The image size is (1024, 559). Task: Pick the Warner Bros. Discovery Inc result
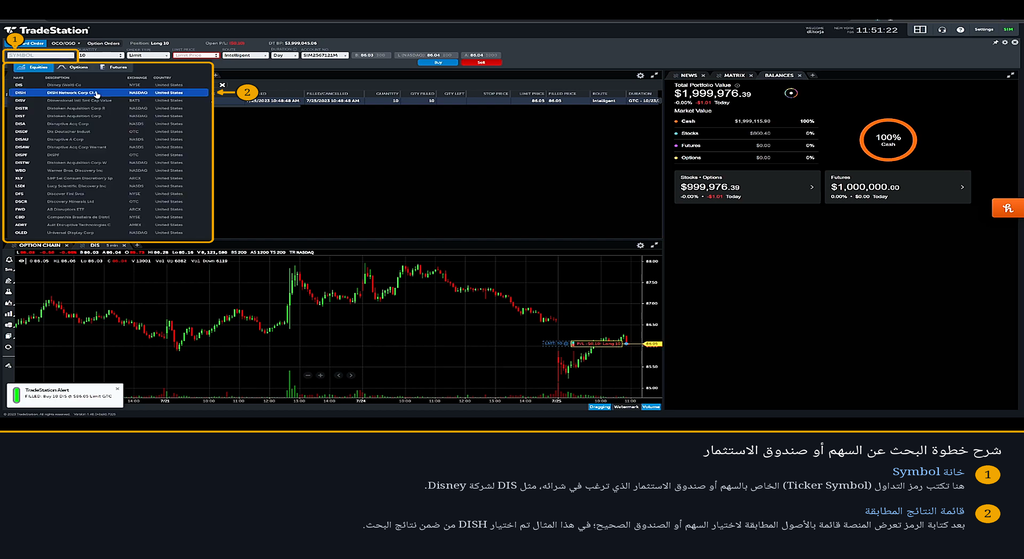[108, 170]
